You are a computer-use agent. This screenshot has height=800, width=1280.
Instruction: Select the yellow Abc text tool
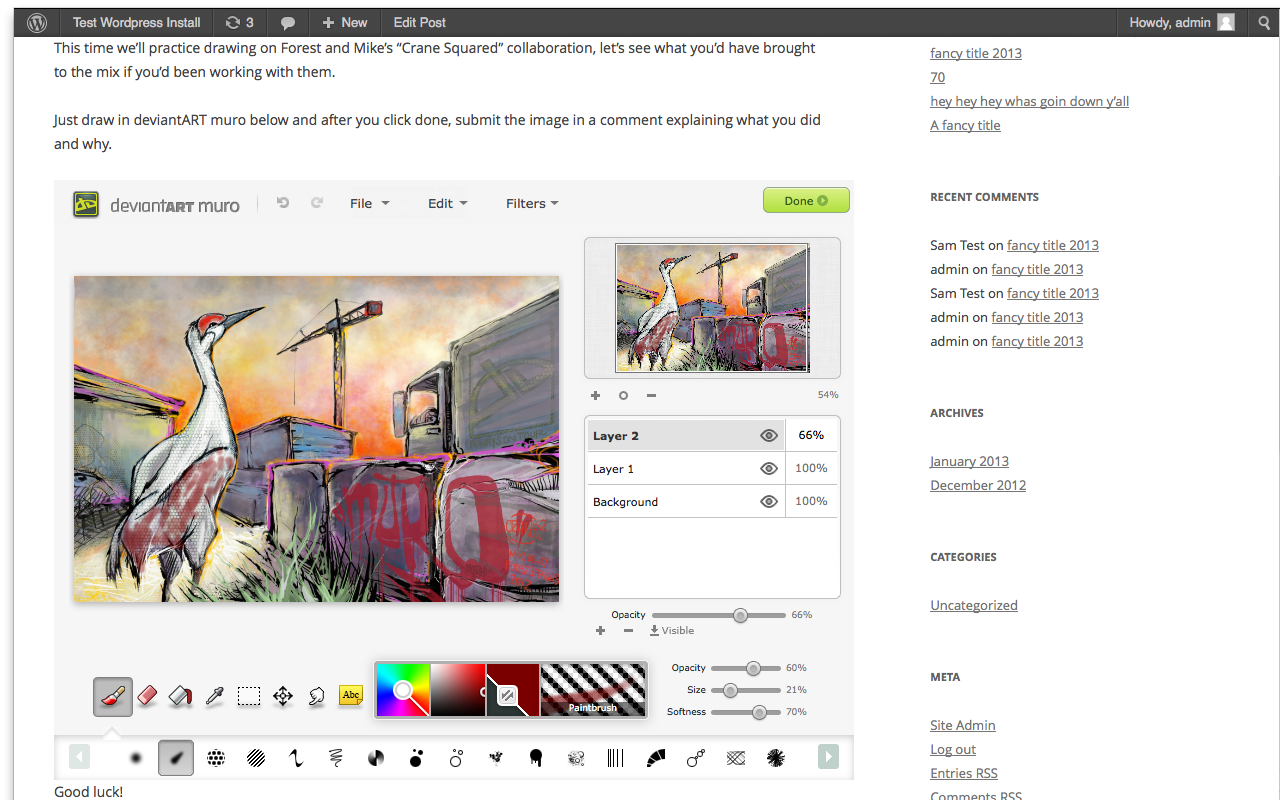[351, 695]
